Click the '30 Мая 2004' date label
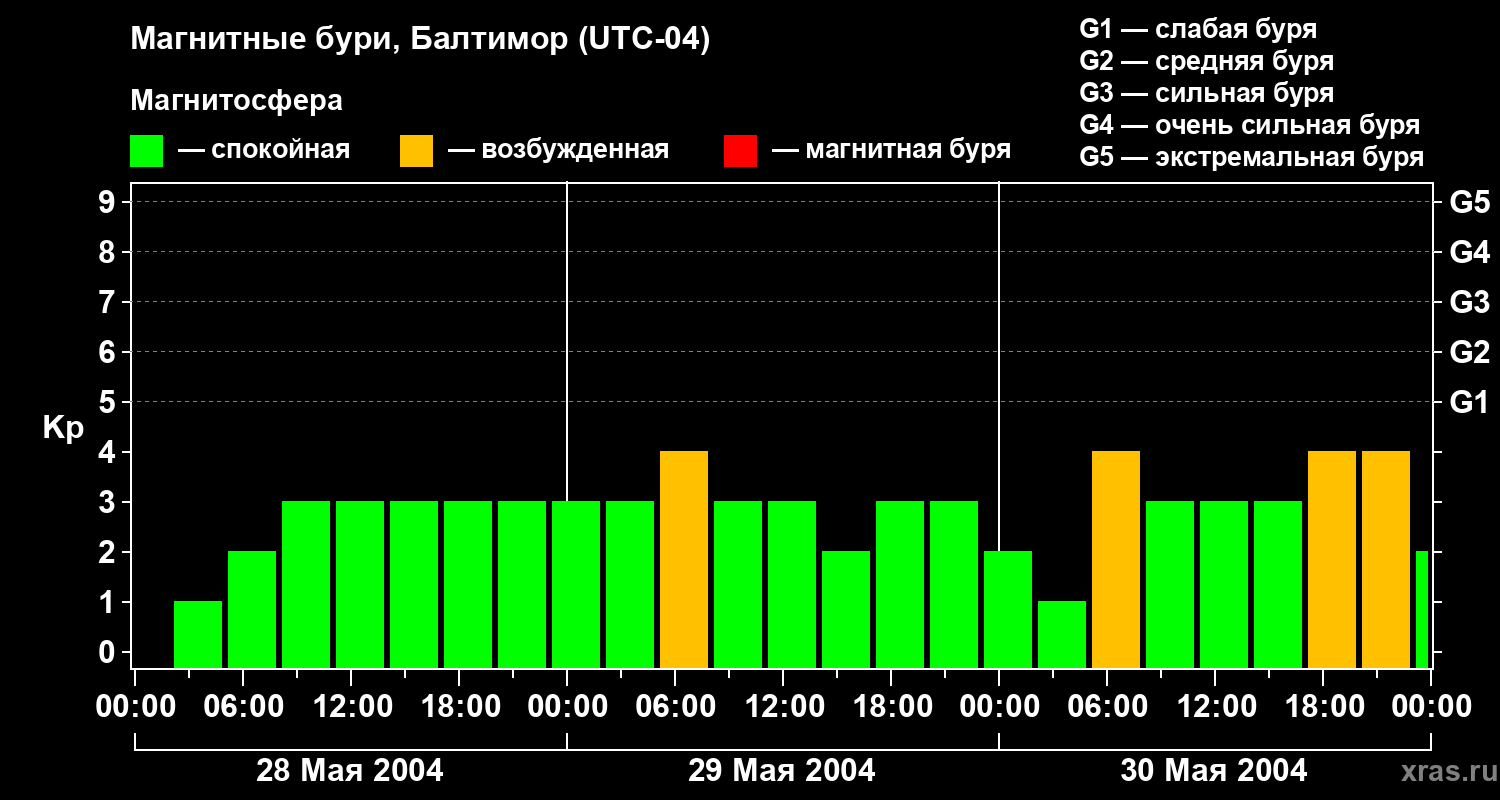 pyautogui.click(x=1214, y=770)
